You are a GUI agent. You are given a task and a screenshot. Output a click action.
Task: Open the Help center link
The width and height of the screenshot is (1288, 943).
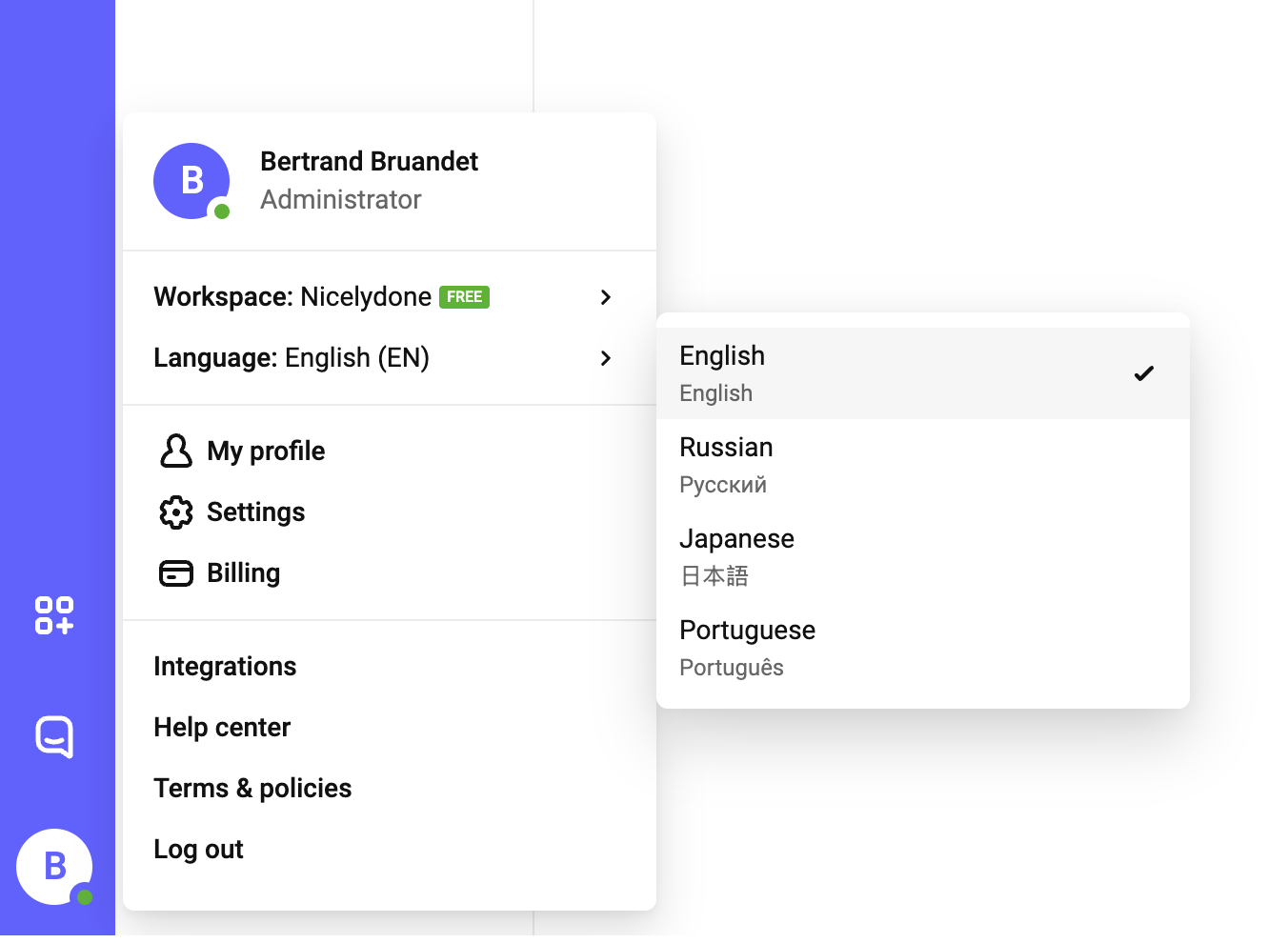222,728
